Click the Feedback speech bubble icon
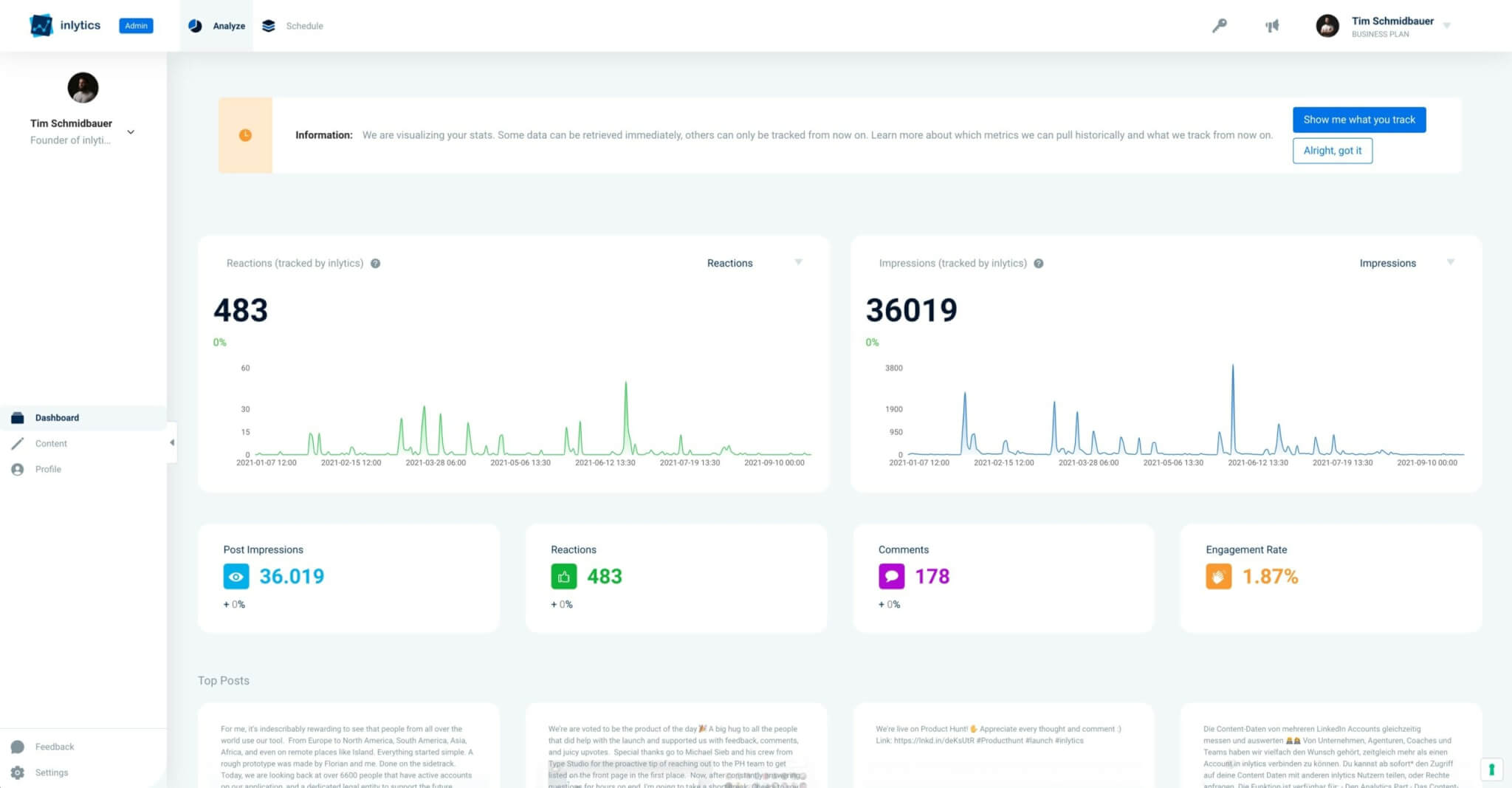 click(x=18, y=747)
